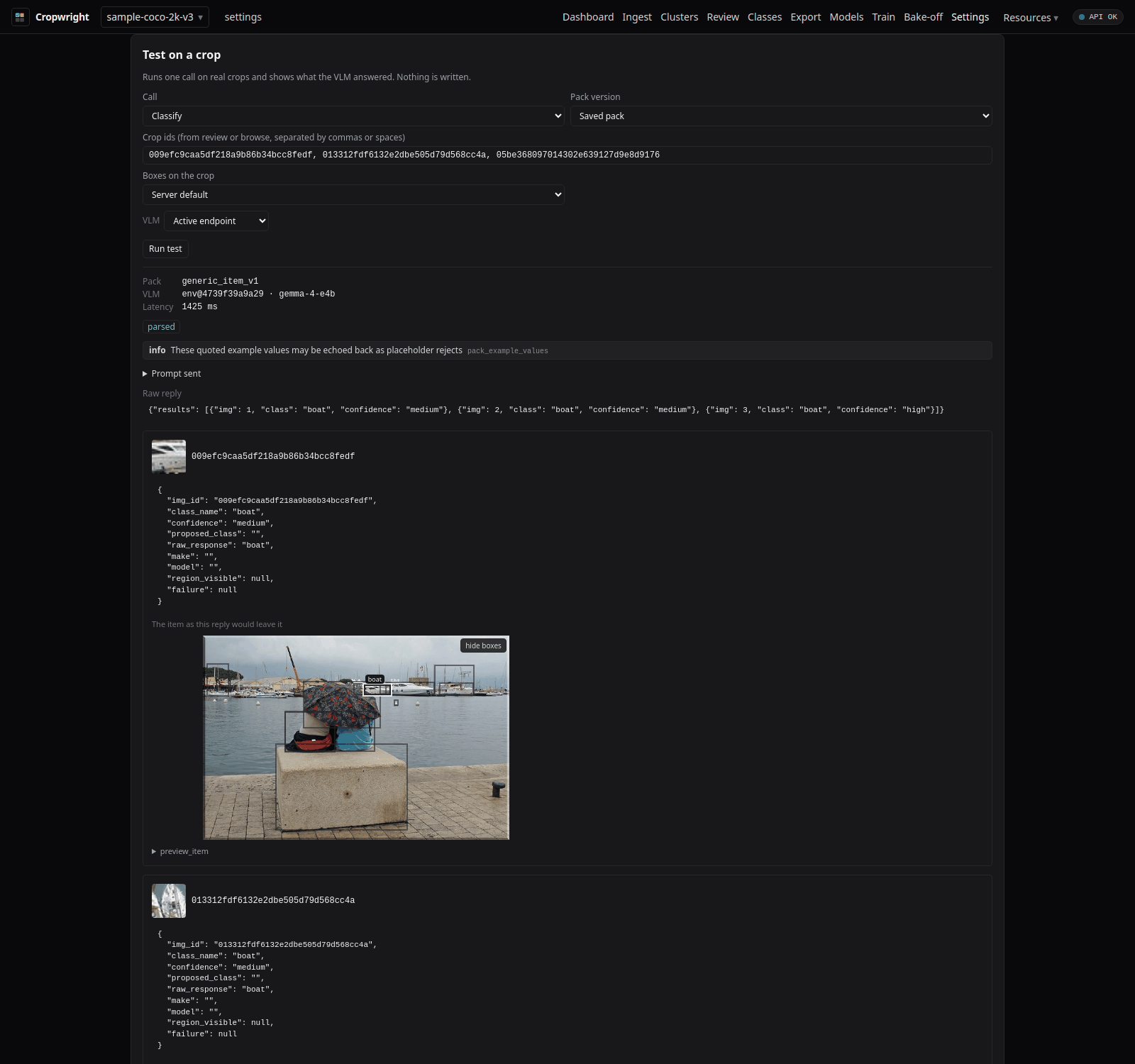Click the pack_example_values code label
The image size is (1135, 1064).
coord(508,350)
